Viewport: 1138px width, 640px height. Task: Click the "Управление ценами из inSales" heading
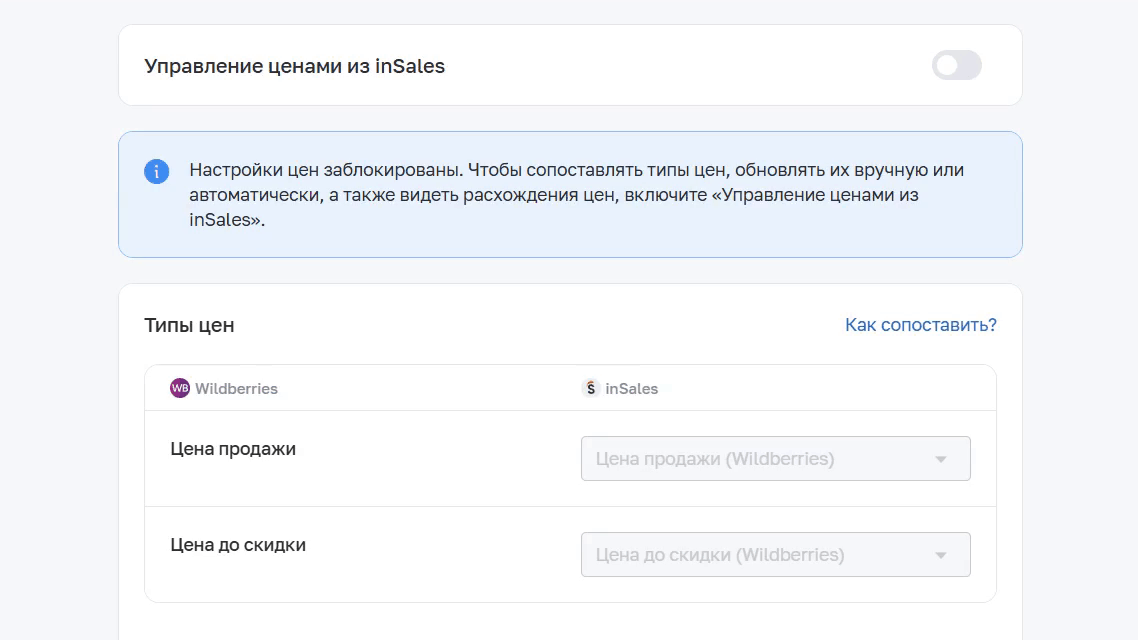click(294, 66)
